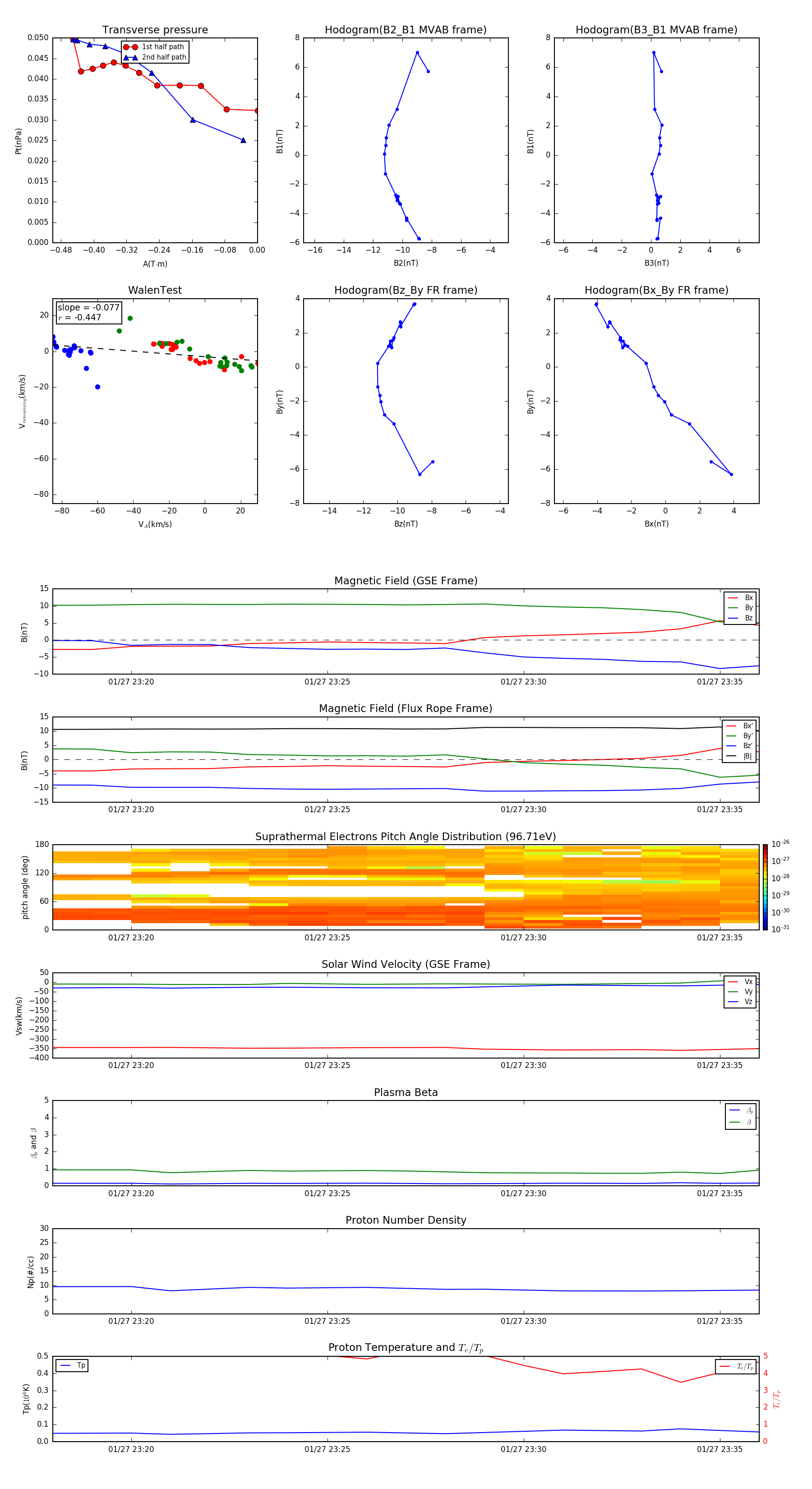Screen dimensions: 812x1489
Task: Select the "By" entry in the GSE field legend
Action: tap(740, 607)
